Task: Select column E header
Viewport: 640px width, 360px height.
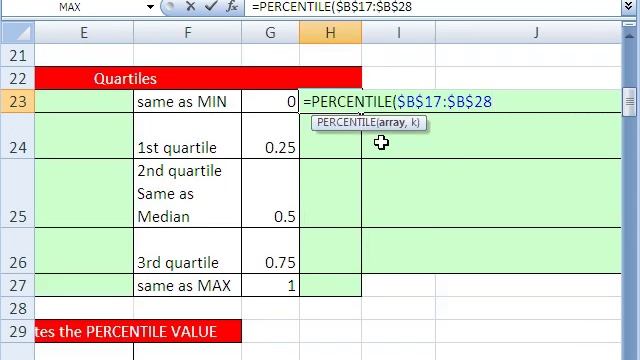Action: (x=84, y=33)
